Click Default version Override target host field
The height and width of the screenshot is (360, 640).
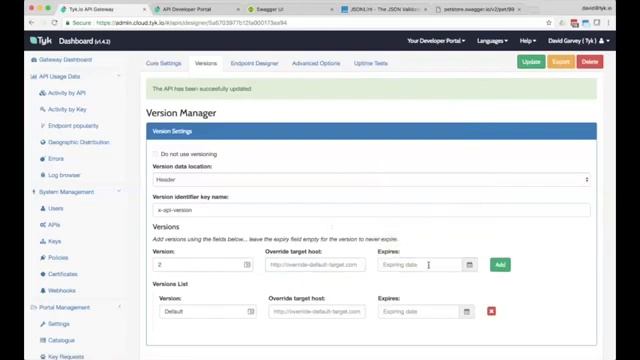click(317, 311)
